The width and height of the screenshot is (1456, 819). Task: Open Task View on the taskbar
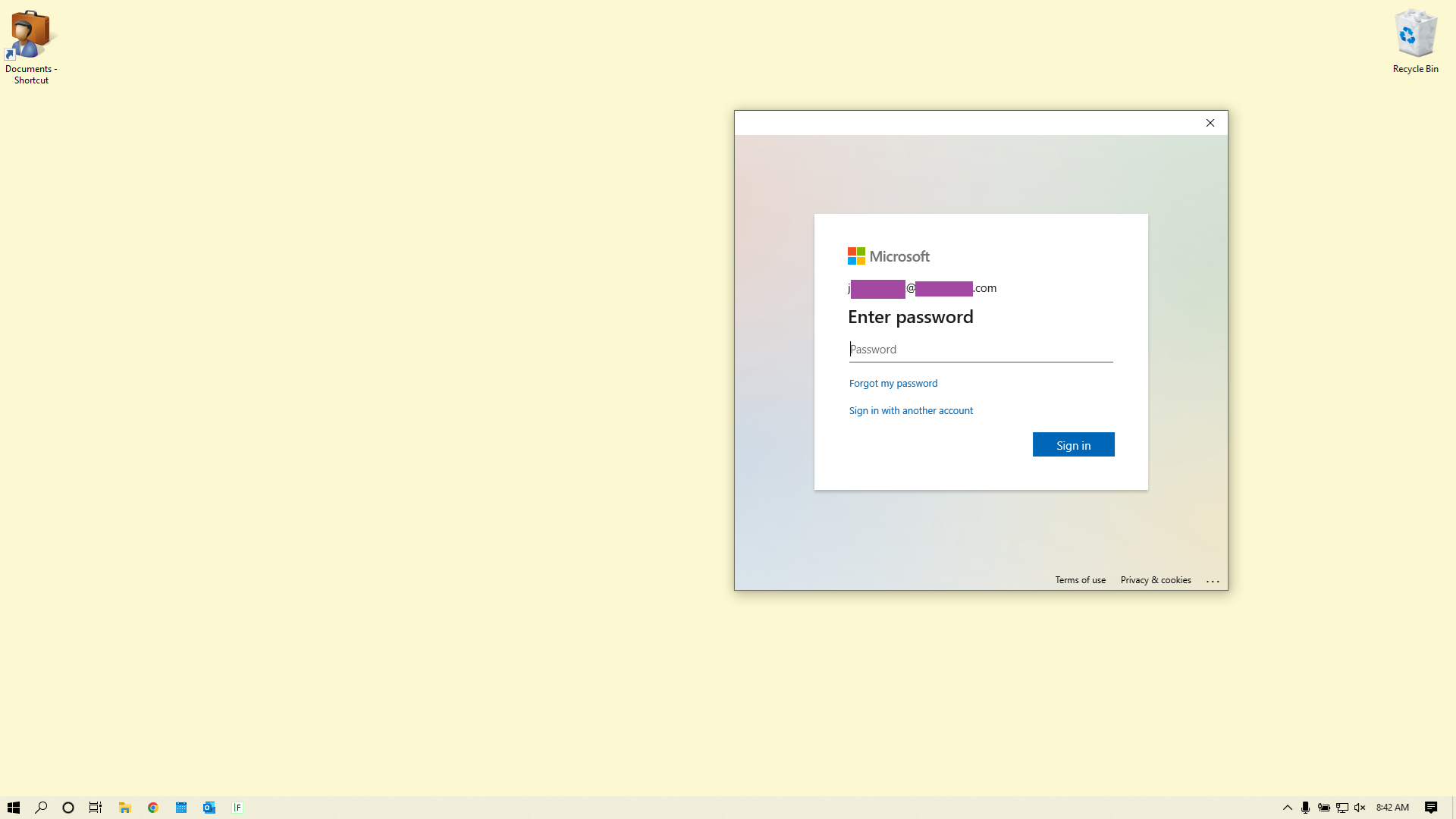point(96,808)
